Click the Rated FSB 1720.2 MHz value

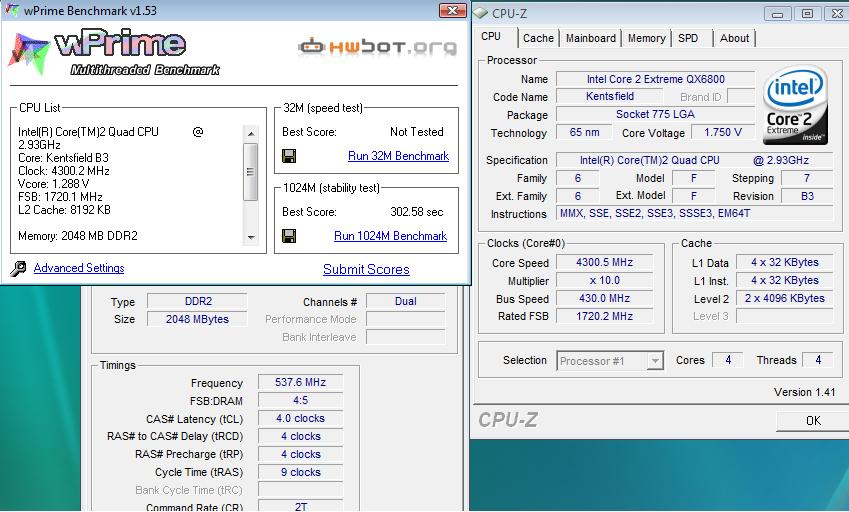(604, 316)
